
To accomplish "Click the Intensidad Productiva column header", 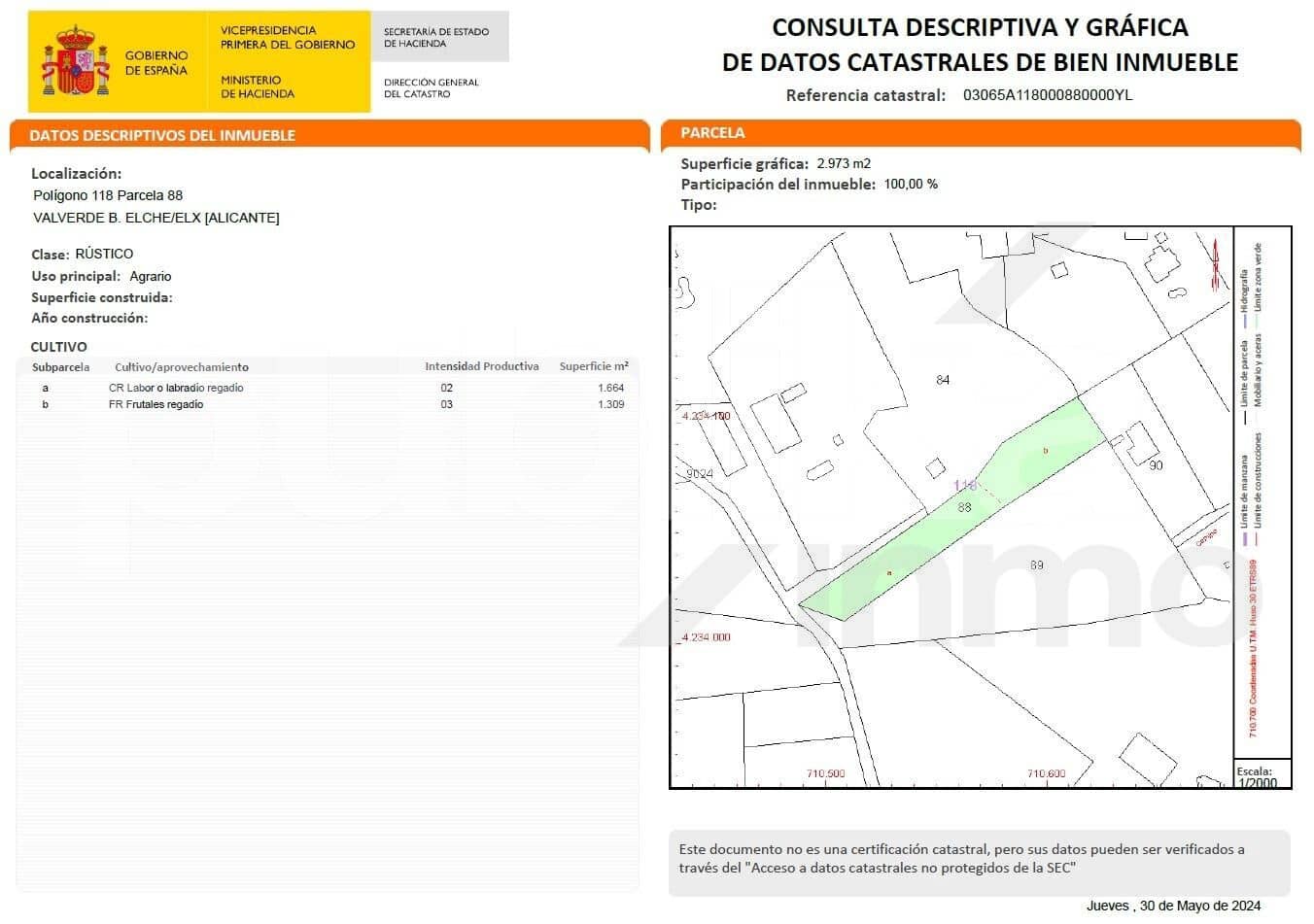I will pyautogui.click(x=481, y=366).
